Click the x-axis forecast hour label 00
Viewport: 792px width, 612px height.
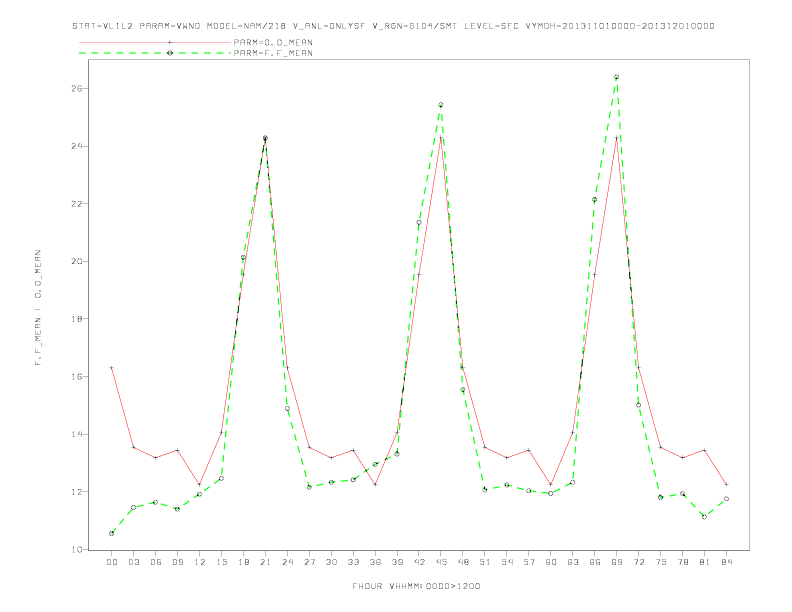[112, 562]
